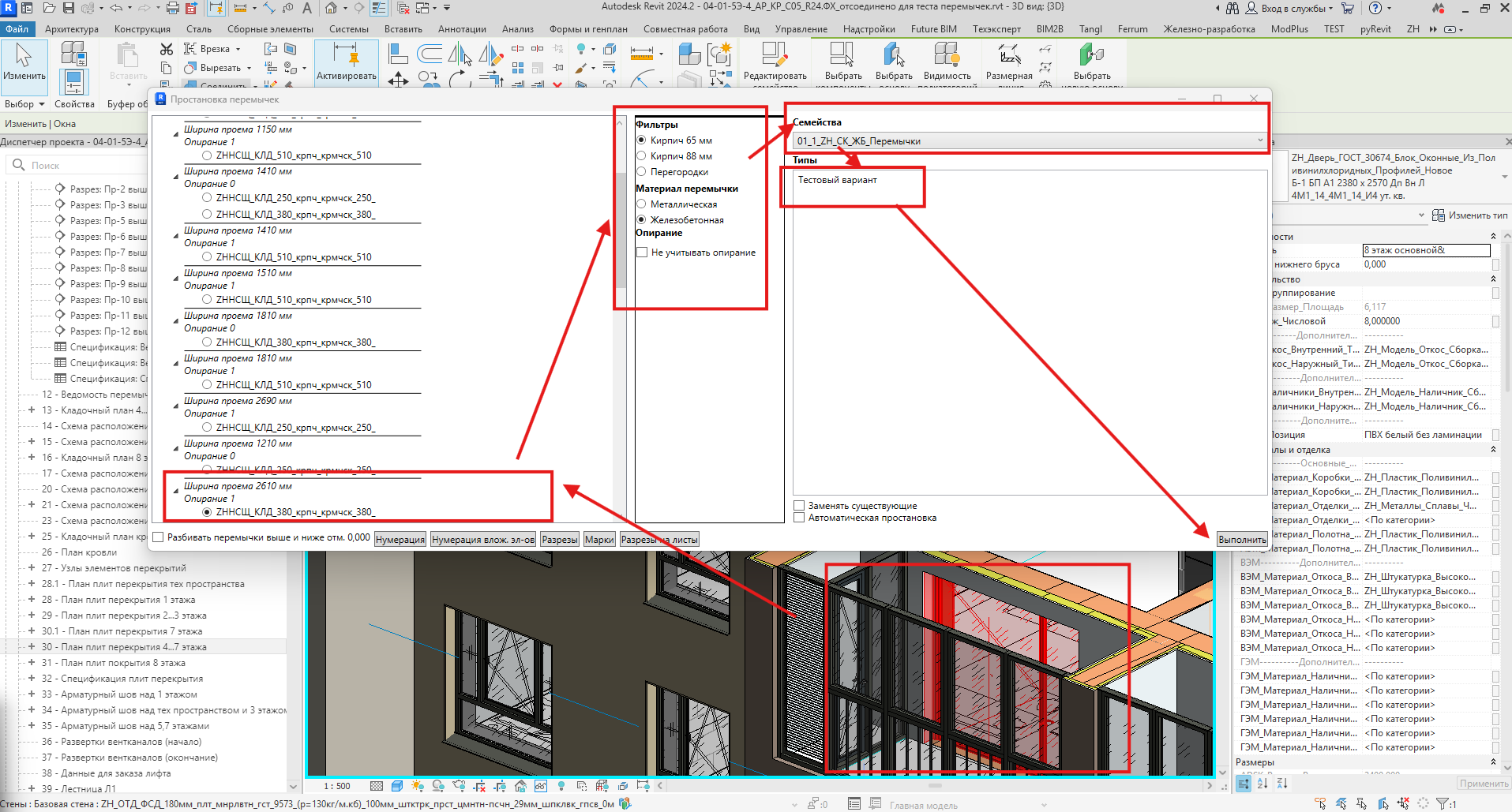Open the Autodesk App Store cart icon
The image size is (1512, 812).
(1348, 8)
